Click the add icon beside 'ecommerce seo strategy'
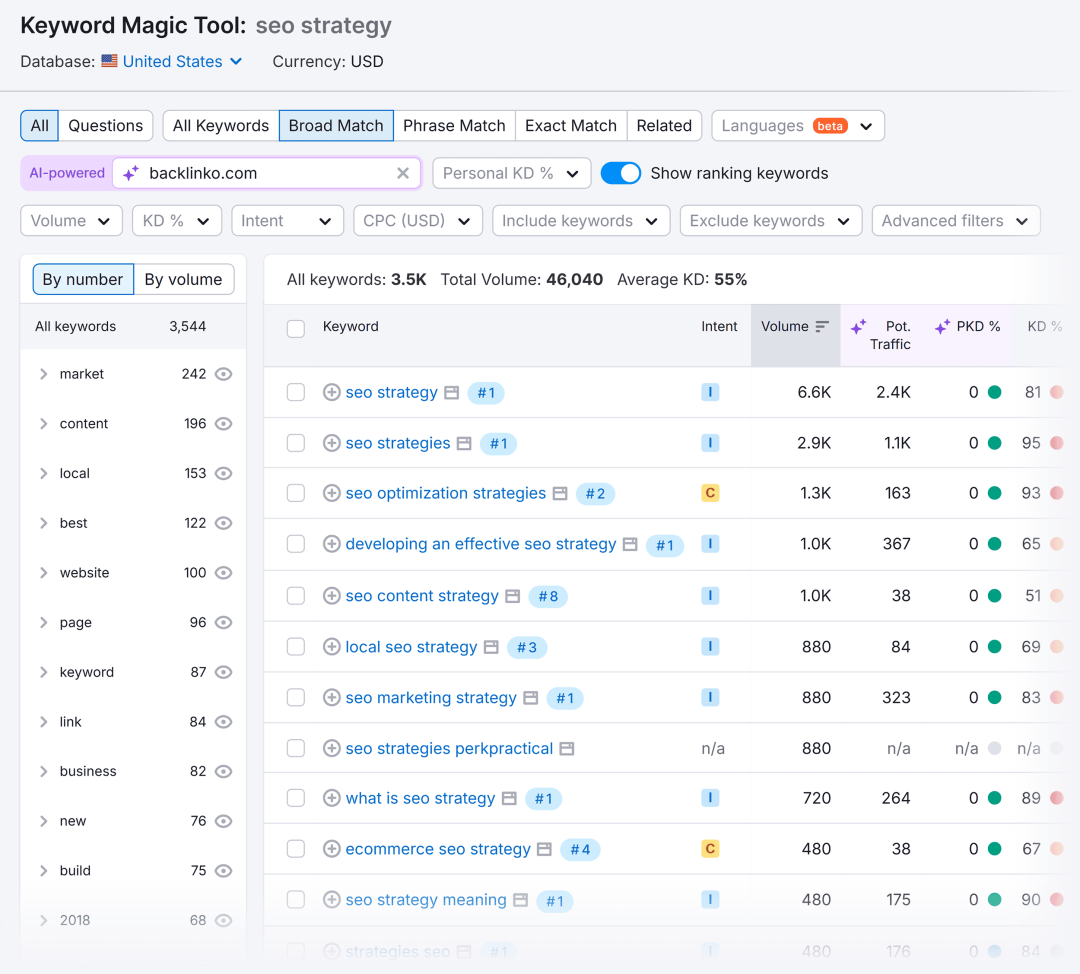This screenshot has width=1080, height=974. tap(332, 849)
